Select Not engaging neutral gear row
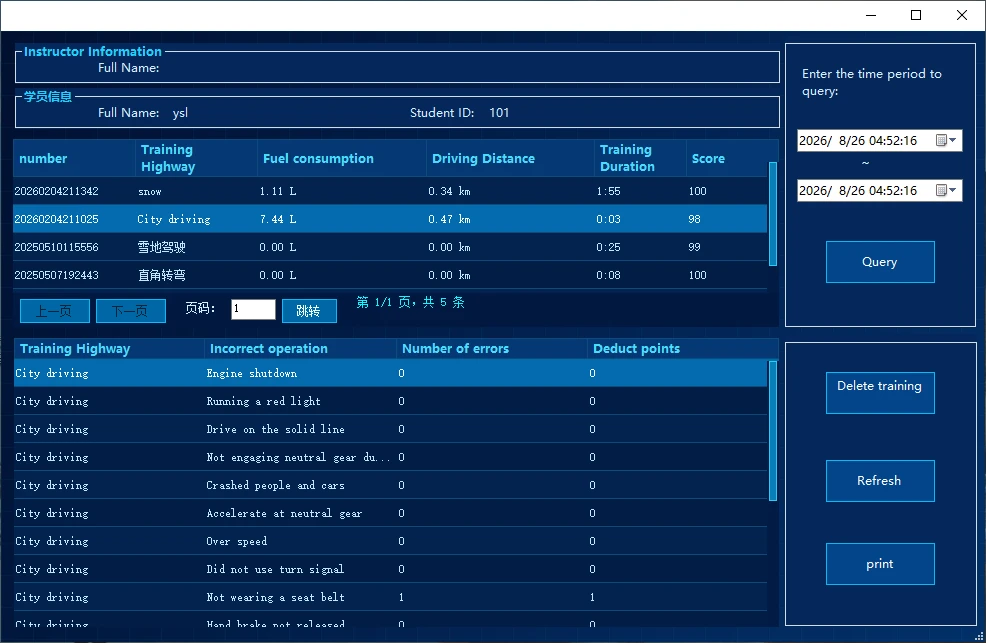 tap(390, 457)
